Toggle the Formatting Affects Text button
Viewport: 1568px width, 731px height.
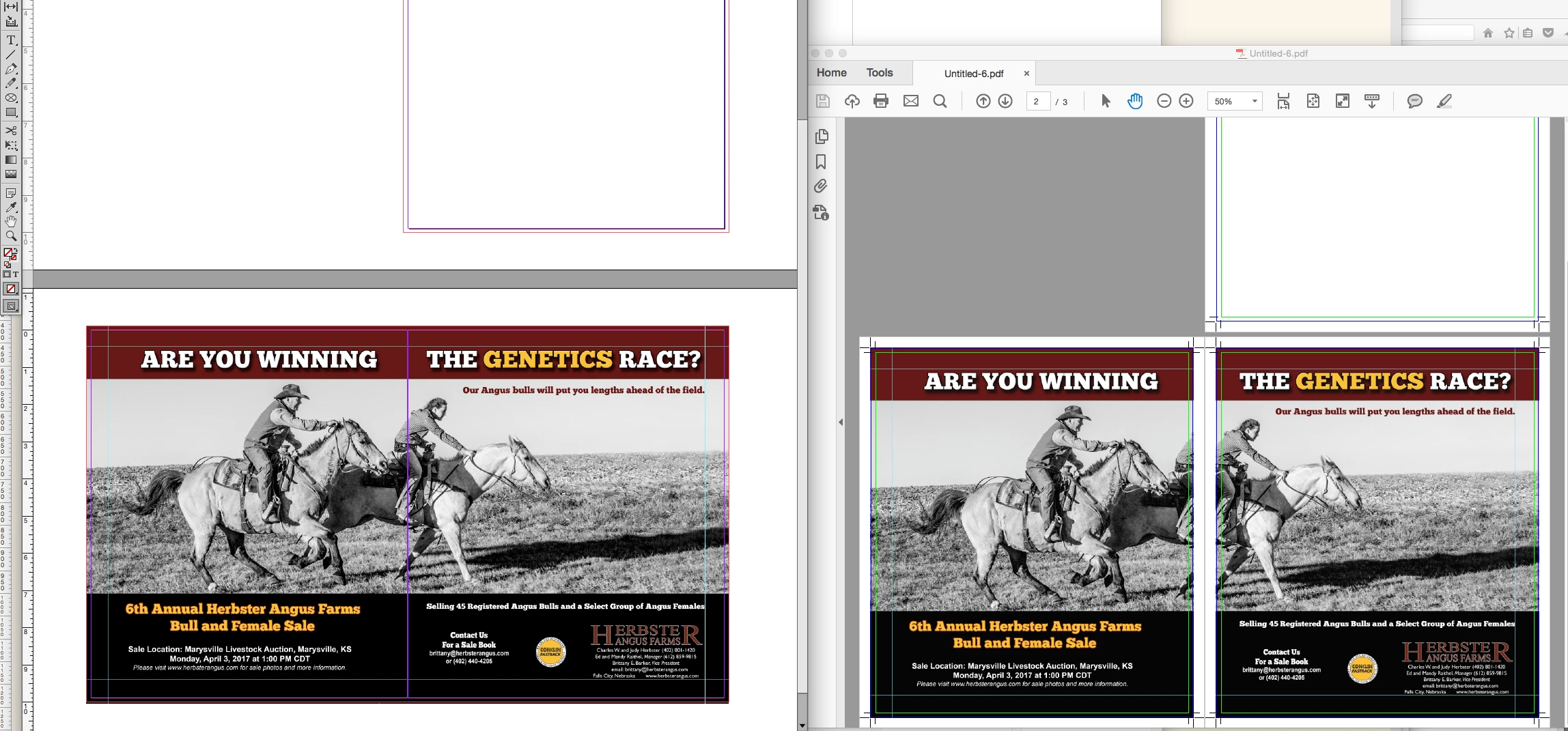tap(16, 274)
